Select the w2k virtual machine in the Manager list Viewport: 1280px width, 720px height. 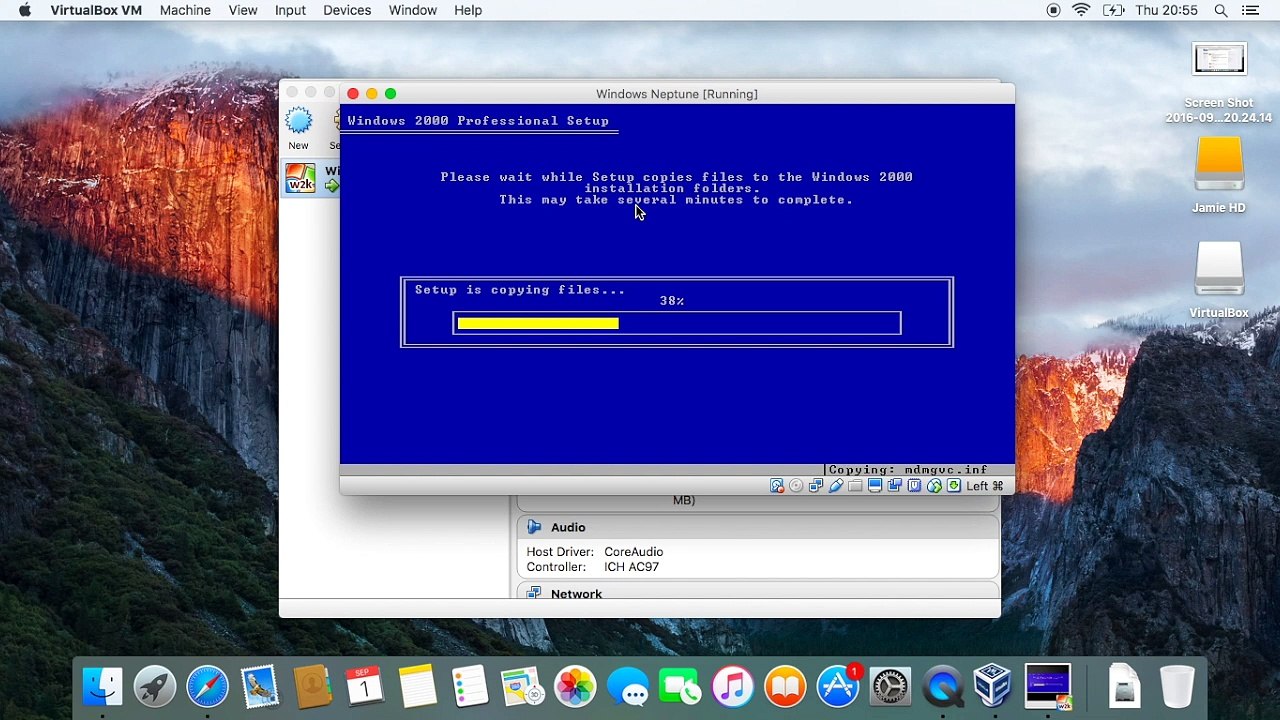[x=311, y=179]
